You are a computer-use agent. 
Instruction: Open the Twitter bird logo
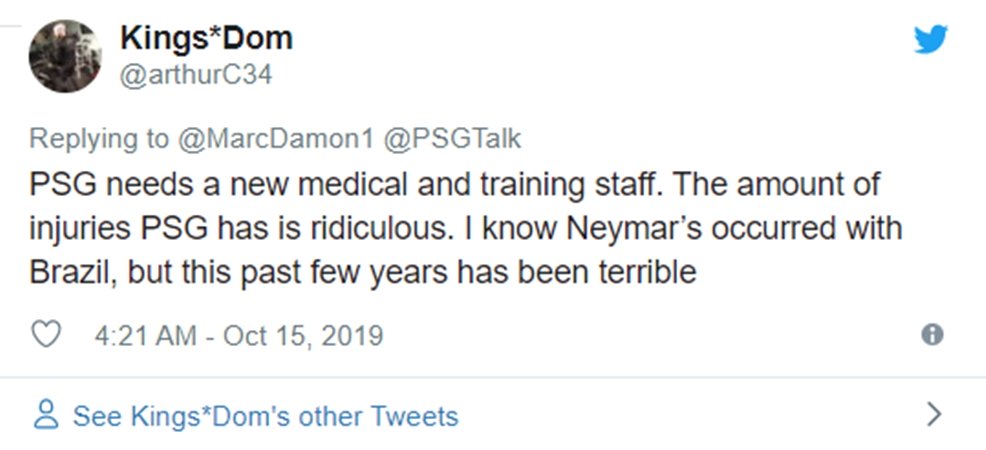[931, 40]
